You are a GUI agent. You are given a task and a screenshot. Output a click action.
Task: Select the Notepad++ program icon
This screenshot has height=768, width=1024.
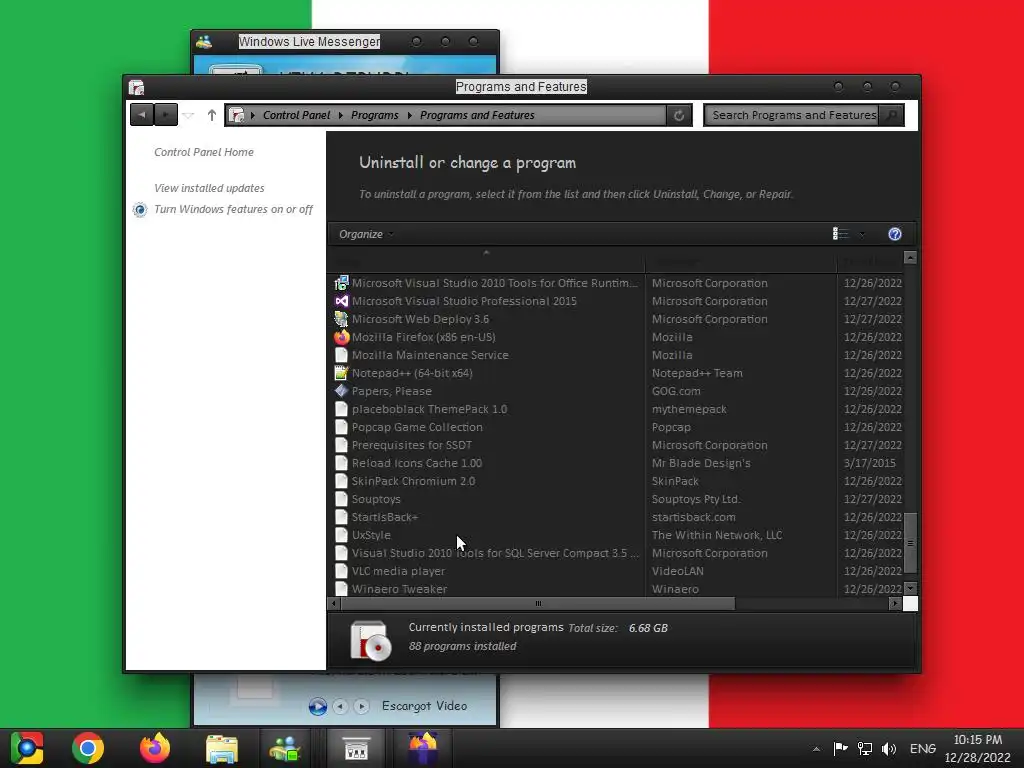click(341, 373)
